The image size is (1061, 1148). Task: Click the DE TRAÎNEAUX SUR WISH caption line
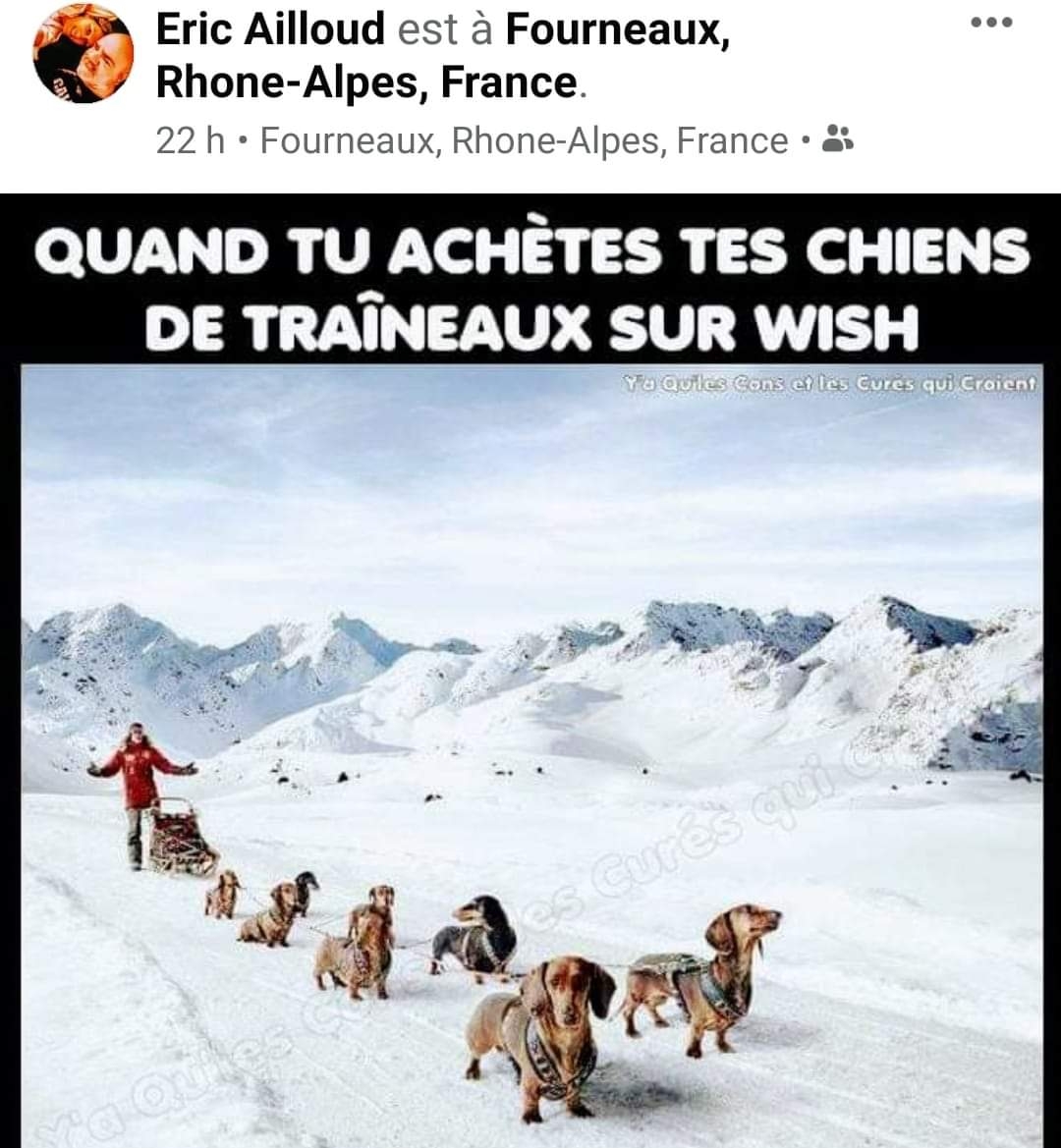click(x=530, y=327)
